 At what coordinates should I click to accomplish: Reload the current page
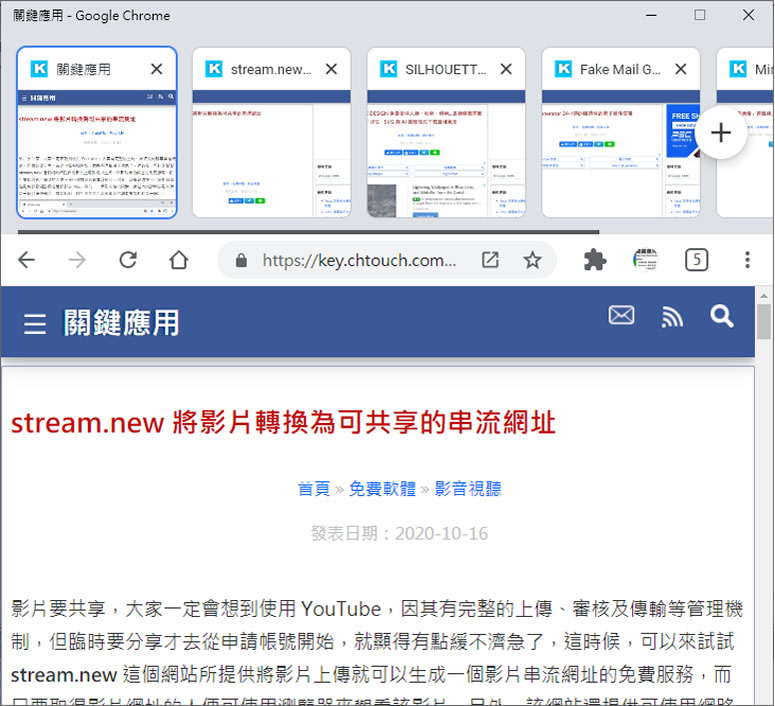pyautogui.click(x=128, y=260)
